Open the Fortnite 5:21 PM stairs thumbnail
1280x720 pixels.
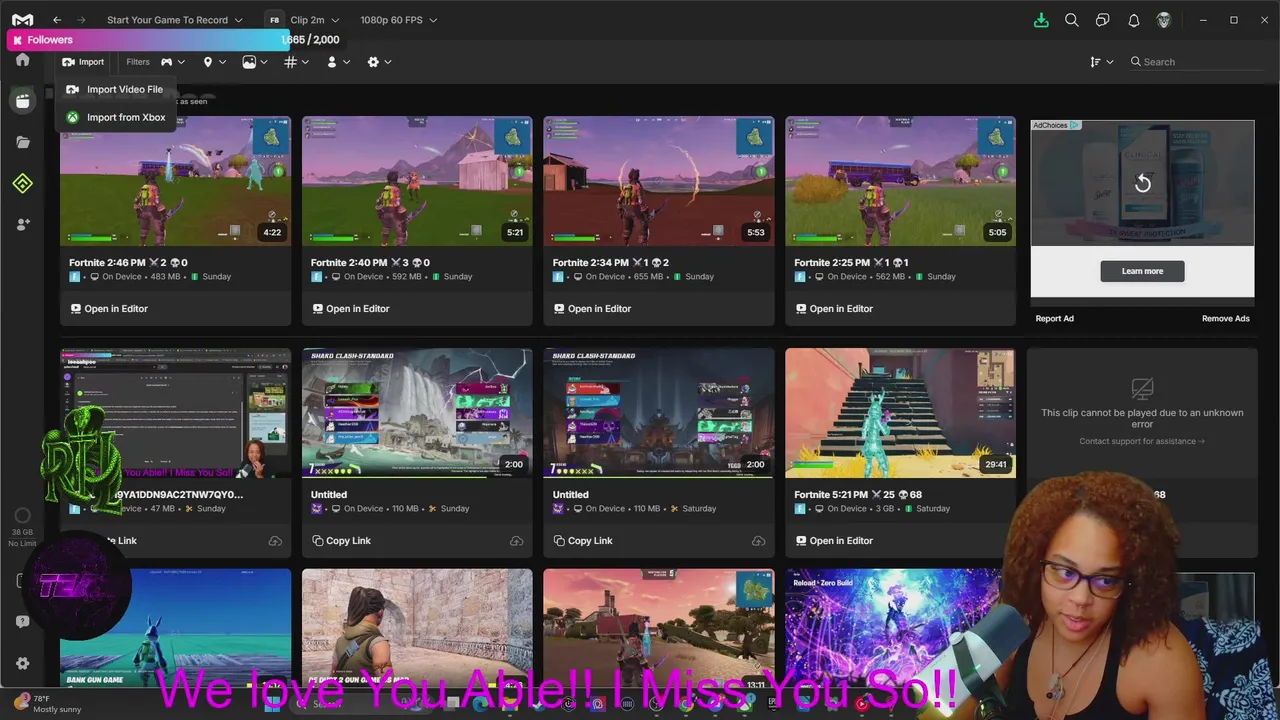[x=900, y=413]
